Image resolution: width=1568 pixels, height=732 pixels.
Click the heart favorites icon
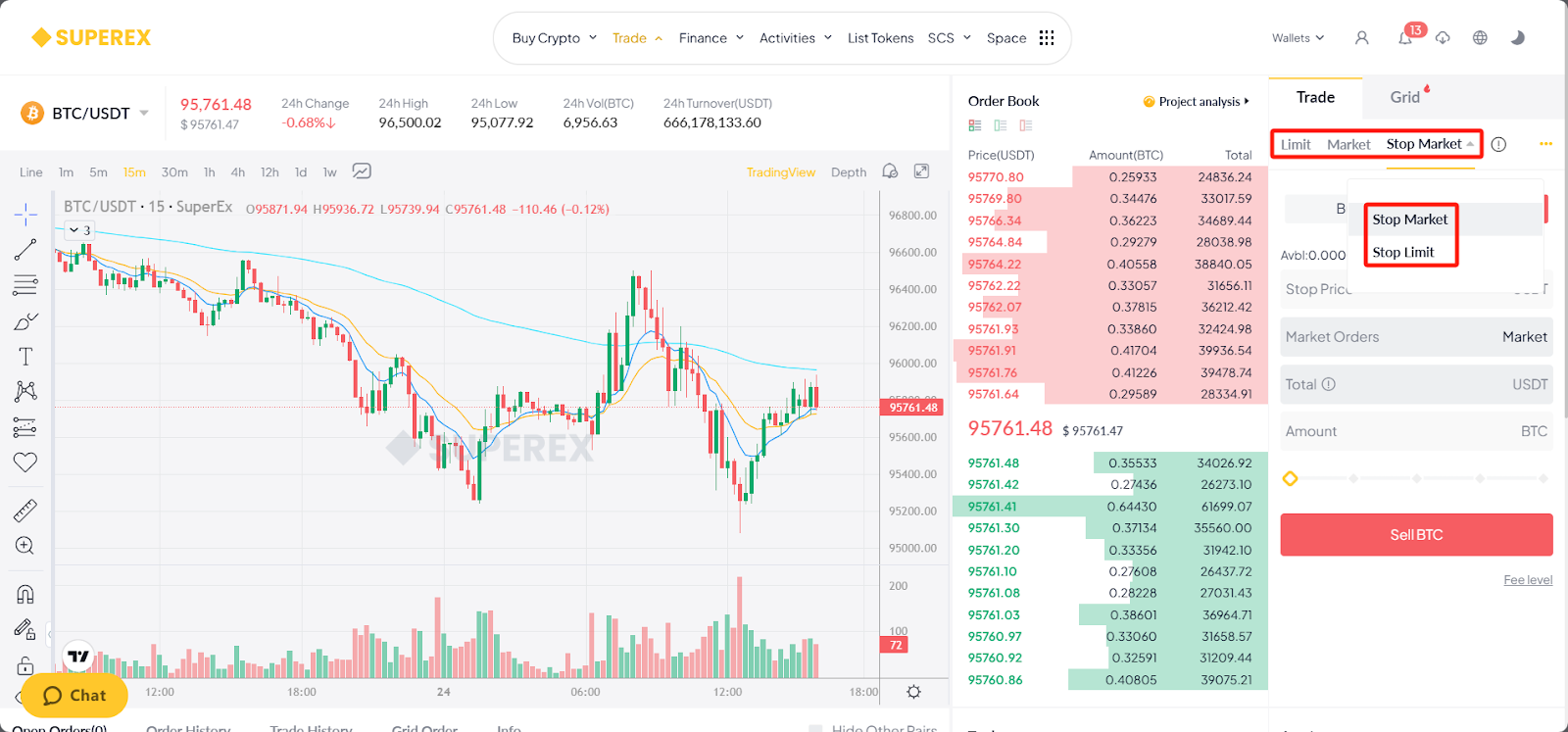click(x=25, y=462)
